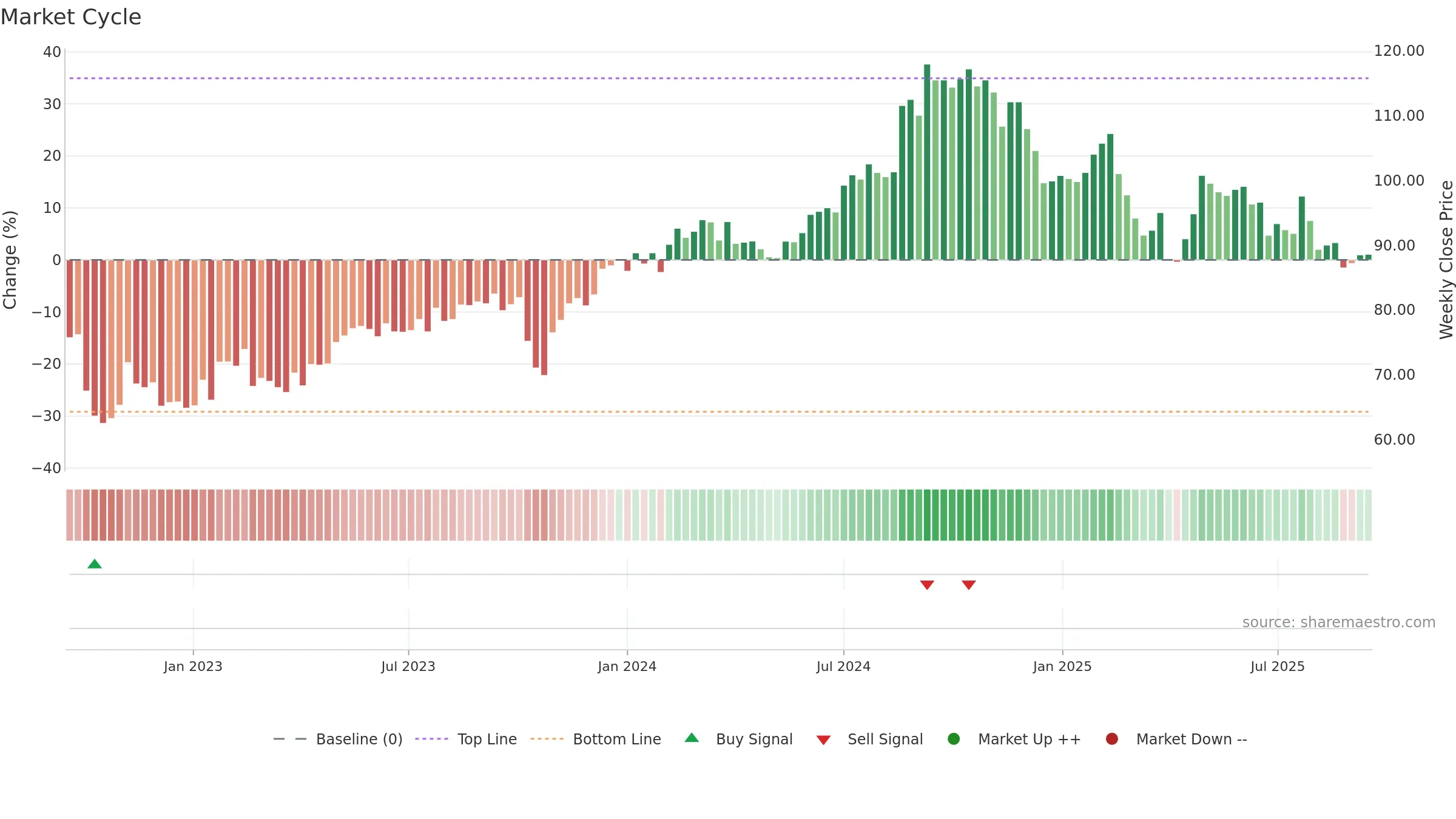Click the Jan 2023 axis label

[193, 667]
